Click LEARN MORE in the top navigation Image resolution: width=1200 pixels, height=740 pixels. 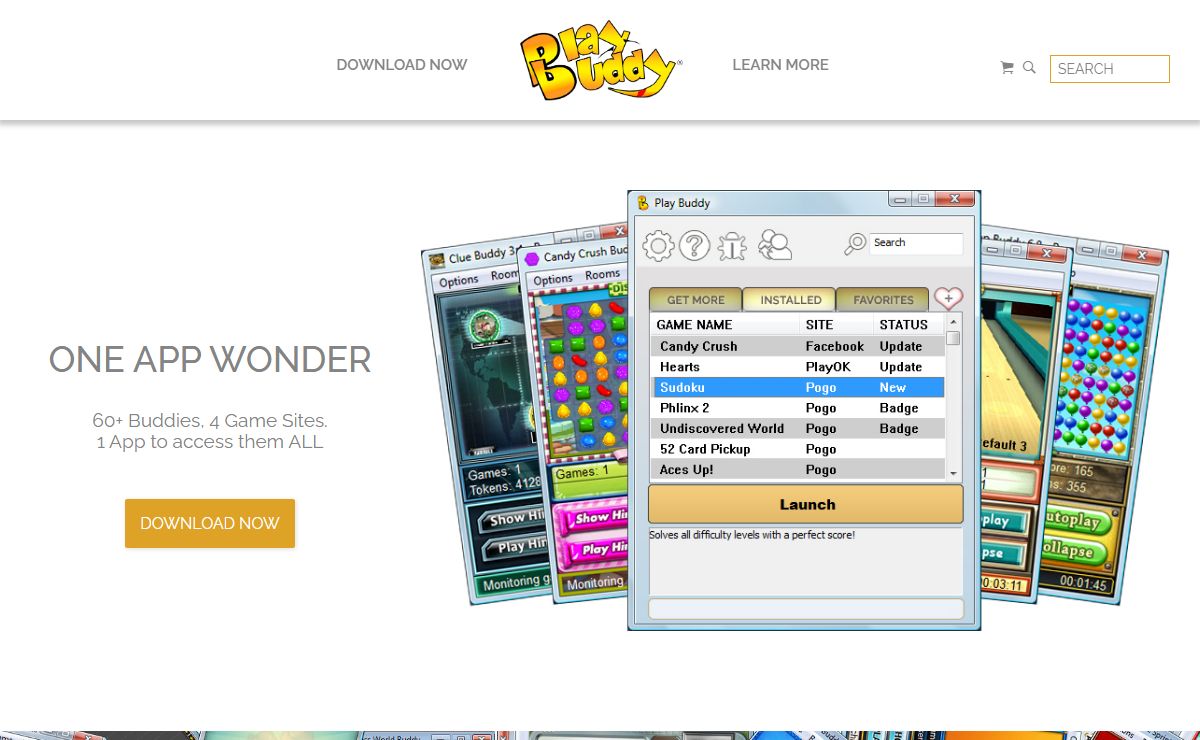point(780,65)
